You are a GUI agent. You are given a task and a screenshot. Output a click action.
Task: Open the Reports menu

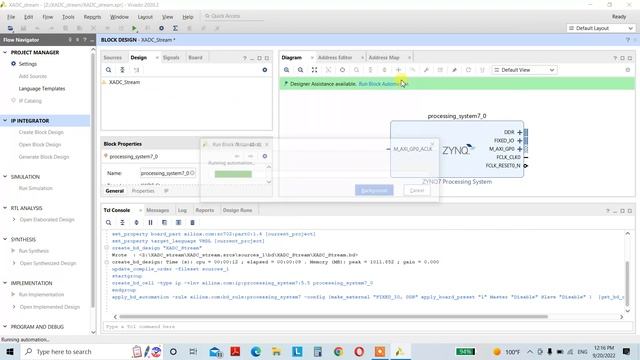[x=92, y=17]
